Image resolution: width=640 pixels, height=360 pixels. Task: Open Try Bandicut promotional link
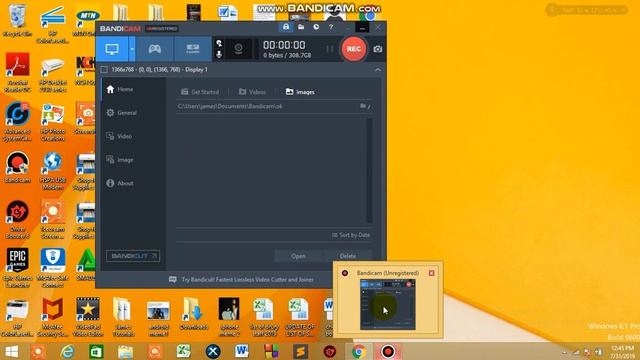(241, 280)
